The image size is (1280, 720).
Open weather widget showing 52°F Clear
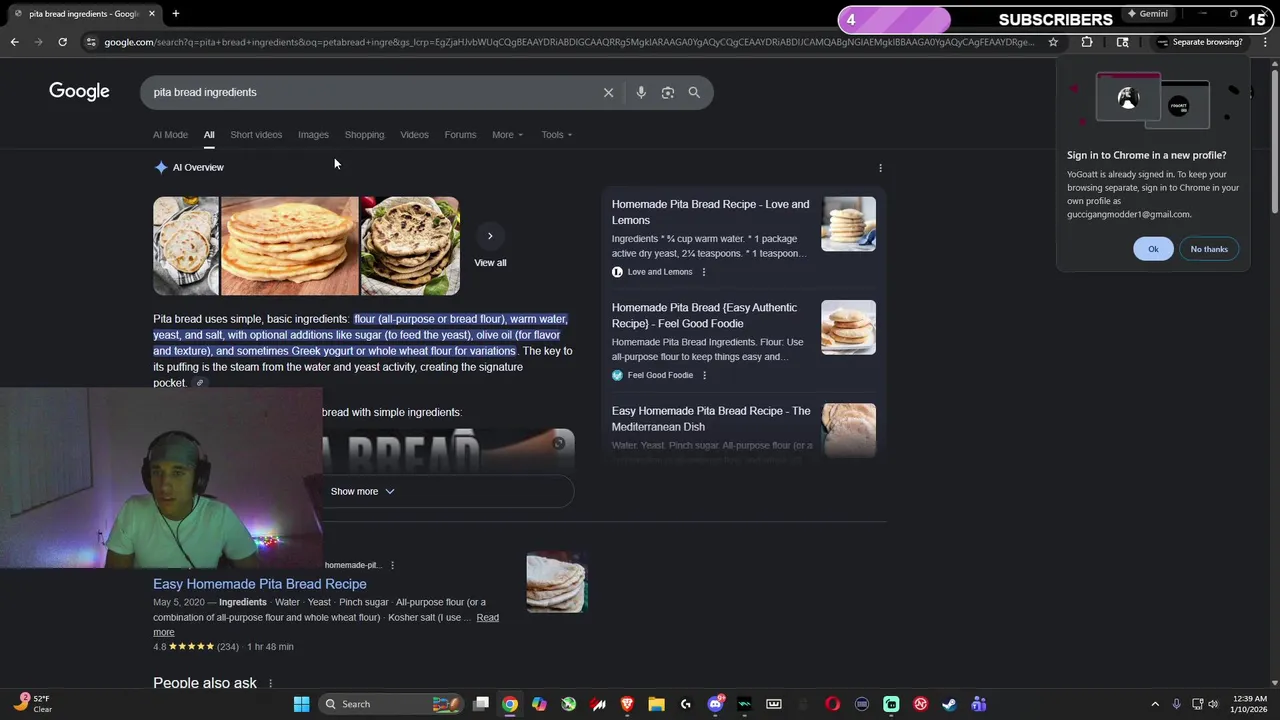(33, 704)
